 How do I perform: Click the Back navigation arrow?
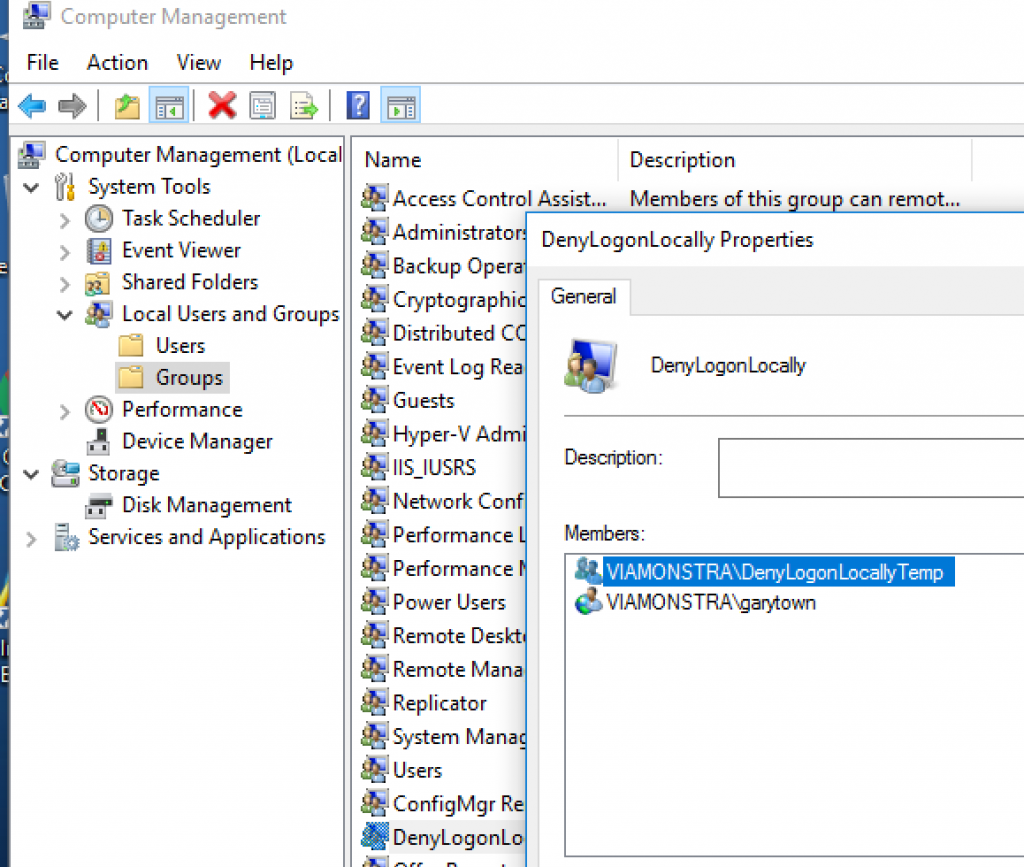(31, 105)
